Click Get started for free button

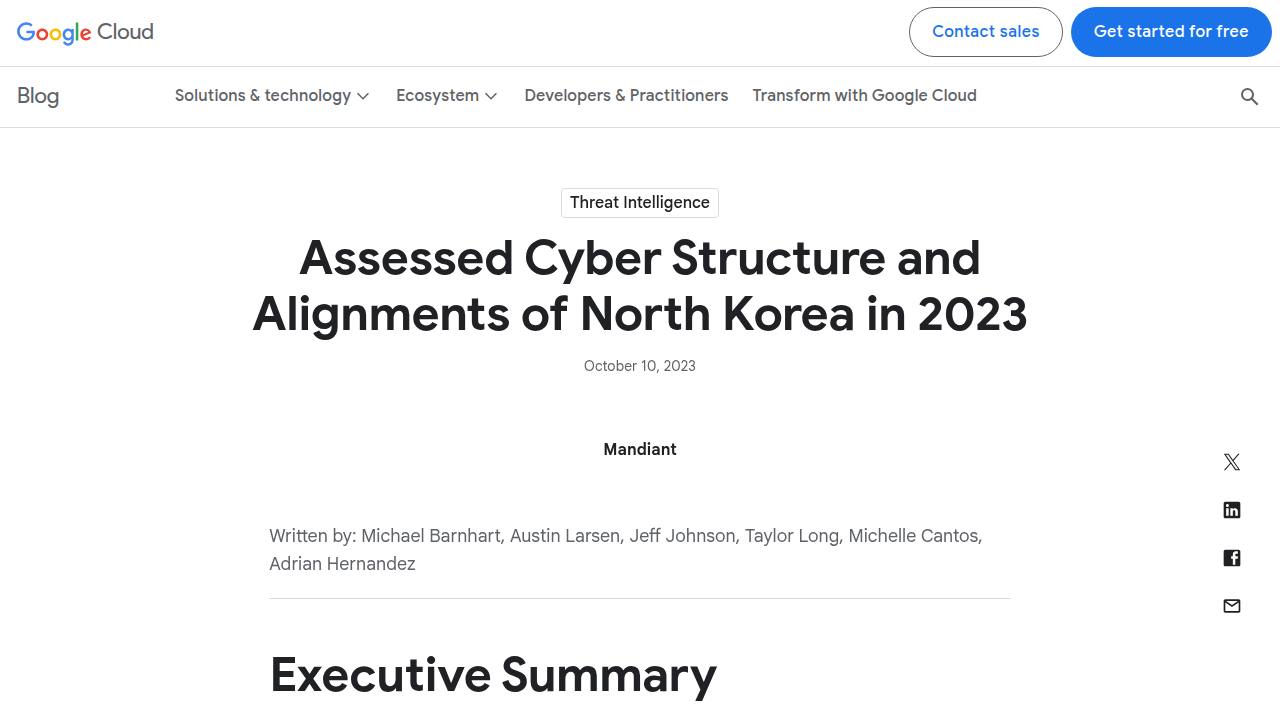click(1171, 32)
